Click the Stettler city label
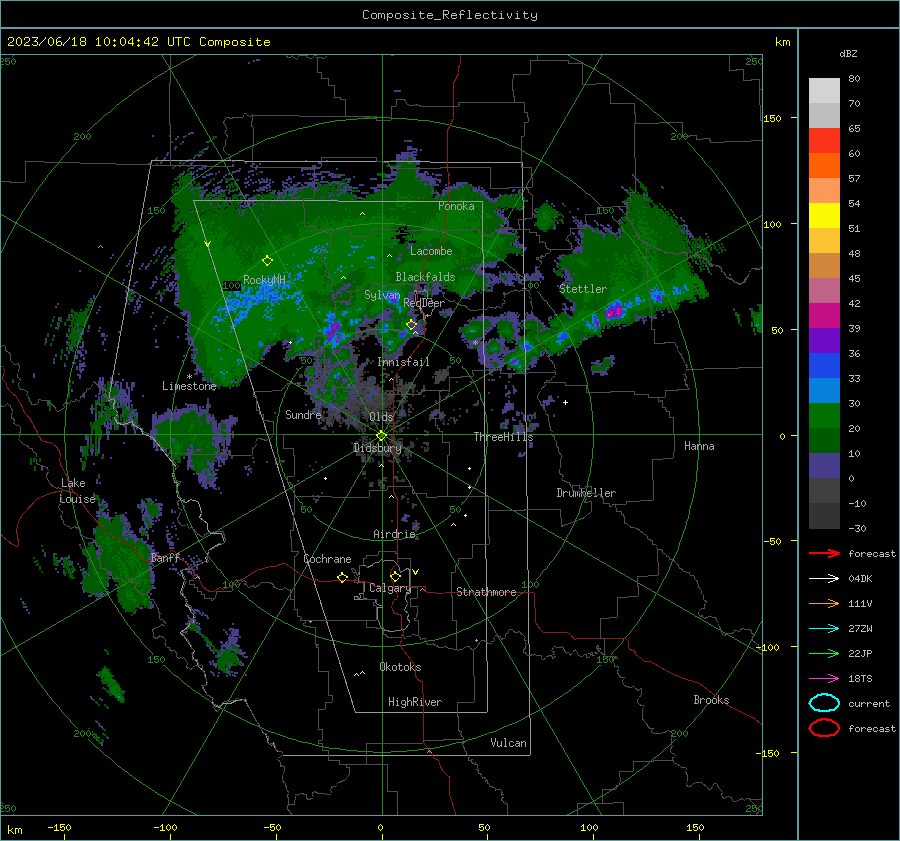This screenshot has width=900, height=841. tap(583, 289)
